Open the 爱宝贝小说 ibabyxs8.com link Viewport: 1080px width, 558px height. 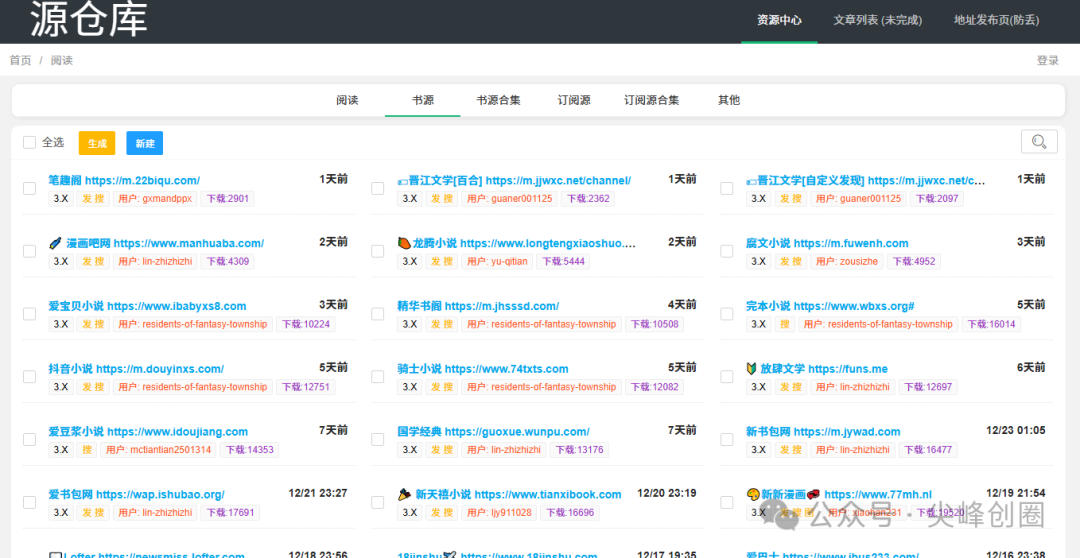[x=147, y=306]
